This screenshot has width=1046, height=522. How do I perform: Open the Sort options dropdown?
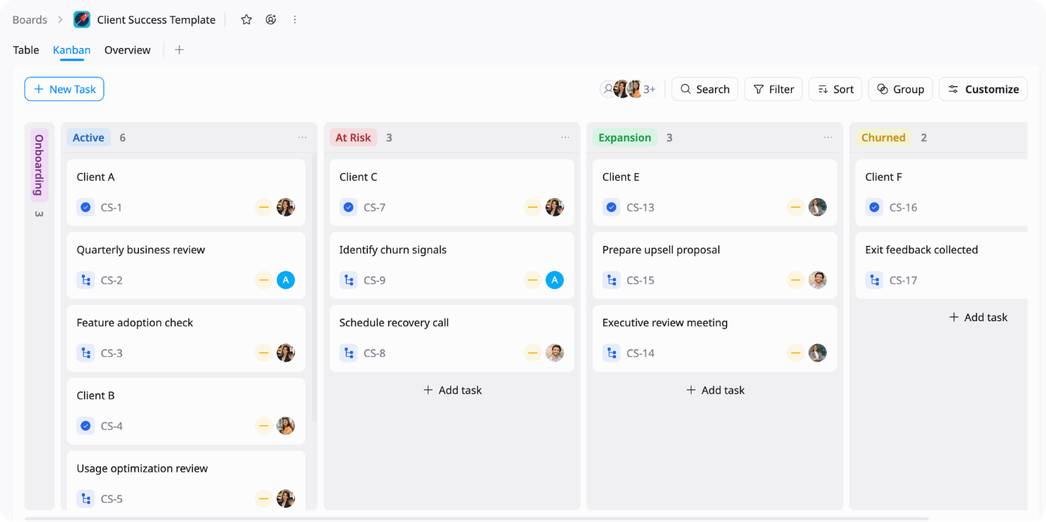coord(835,89)
